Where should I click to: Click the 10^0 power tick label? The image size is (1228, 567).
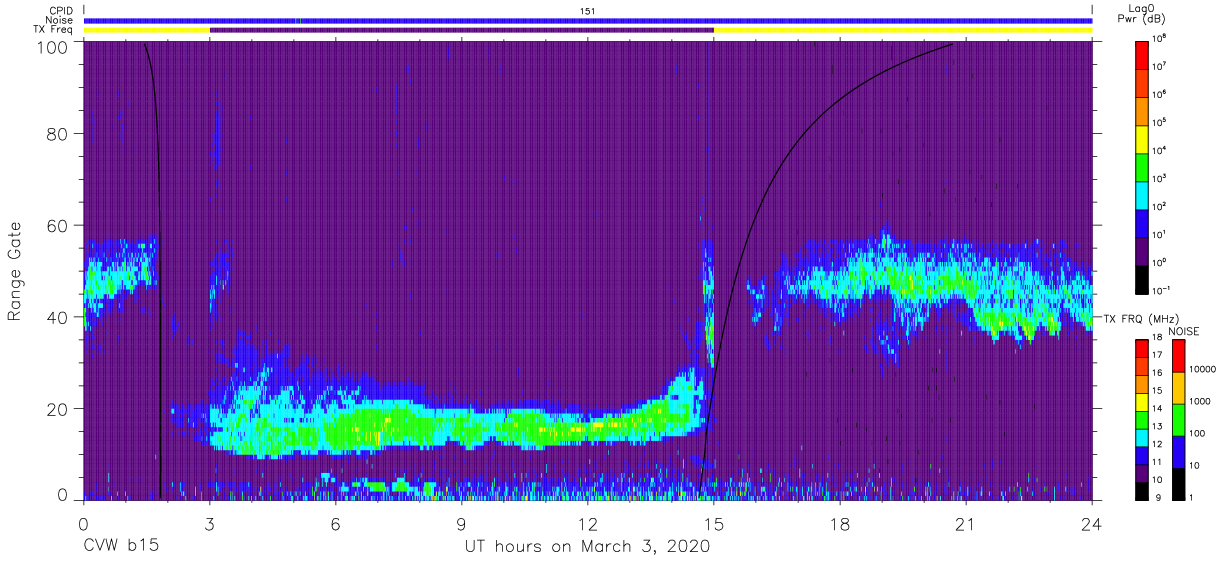[1160, 262]
